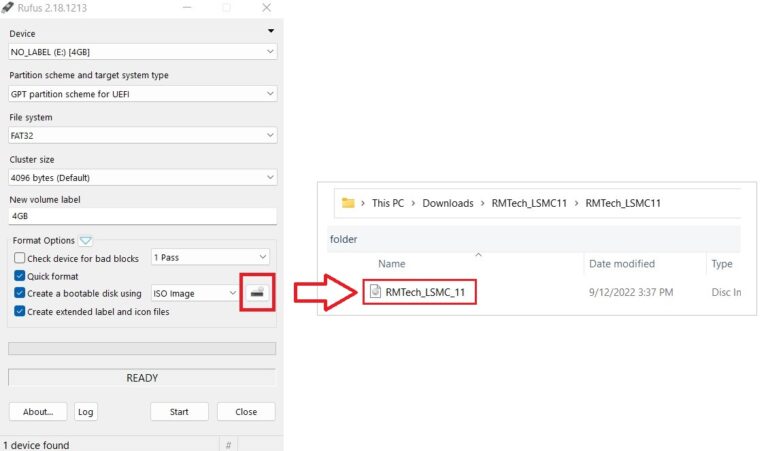The height and width of the screenshot is (451, 768).
Task: Click the folder icon in Explorer address bar
Action: pos(348,203)
